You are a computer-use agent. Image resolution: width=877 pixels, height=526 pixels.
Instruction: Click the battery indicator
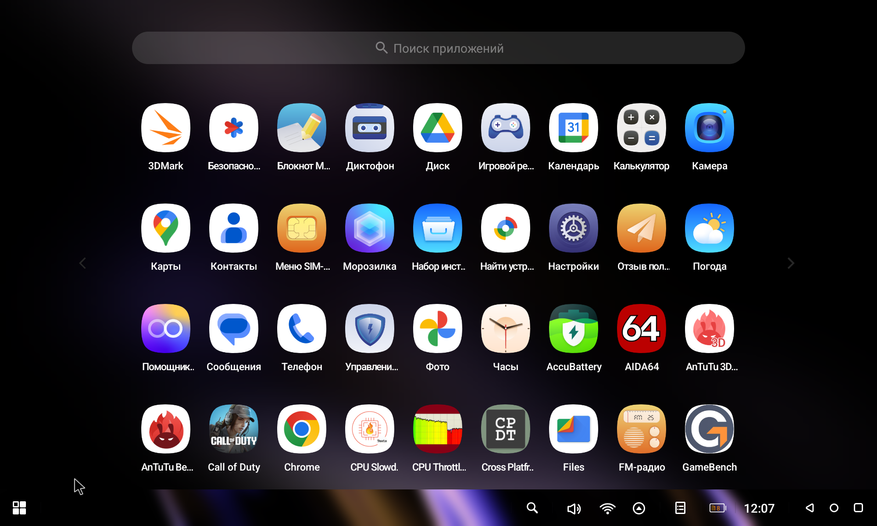[x=718, y=508]
